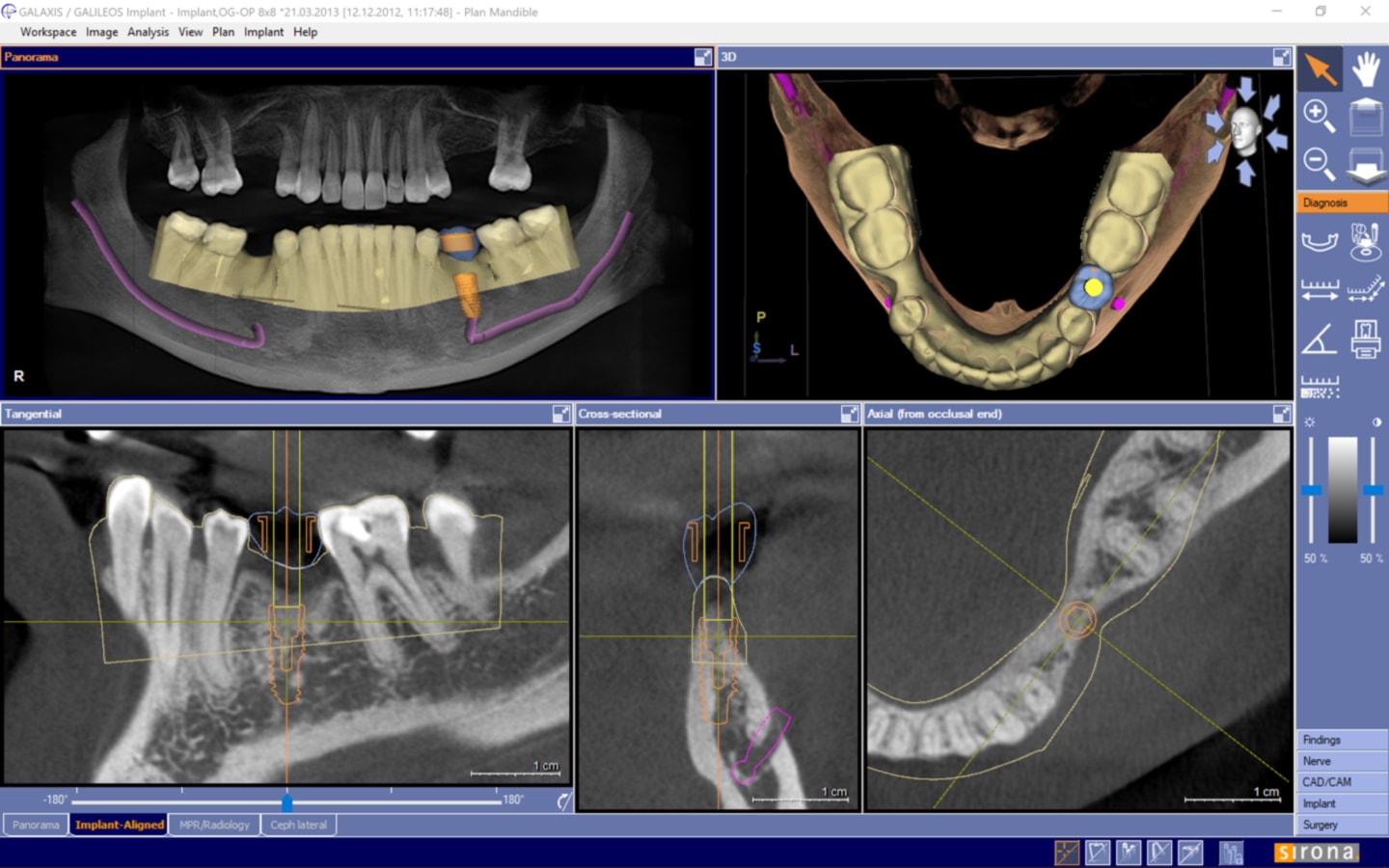Open the Plan menu
This screenshot has width=1389, height=868.
[223, 32]
